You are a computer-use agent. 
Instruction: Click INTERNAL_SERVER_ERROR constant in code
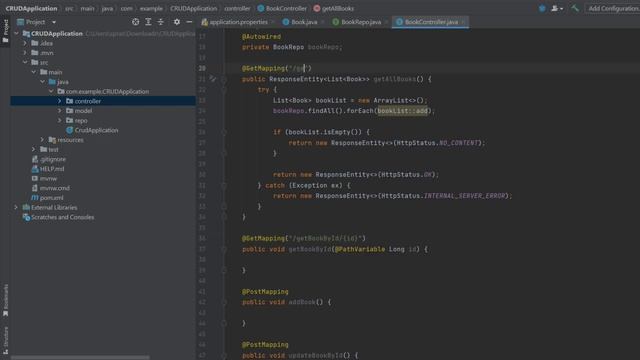click(x=464, y=196)
